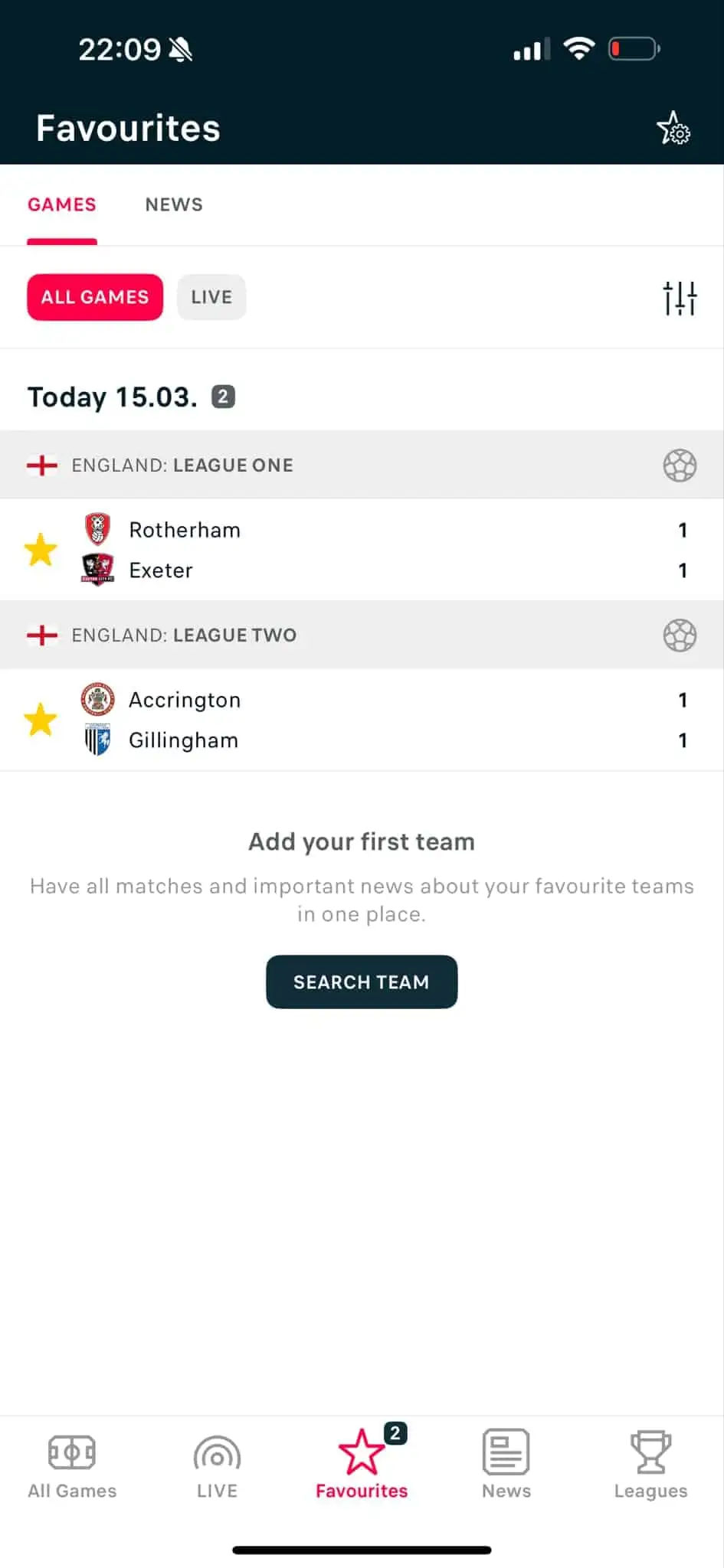Open the filter sliders icon
Viewport: 724px width, 1568px height.
tap(680, 298)
